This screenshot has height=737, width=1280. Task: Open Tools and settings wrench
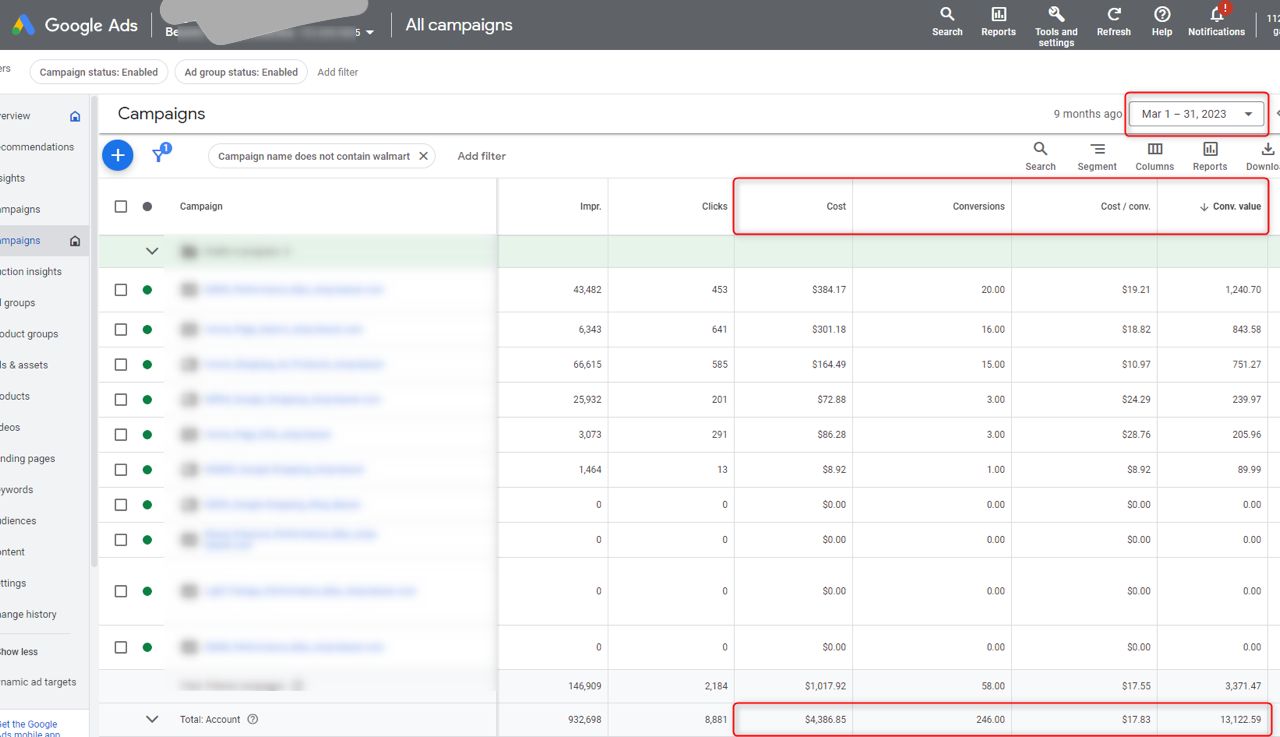(x=1055, y=15)
